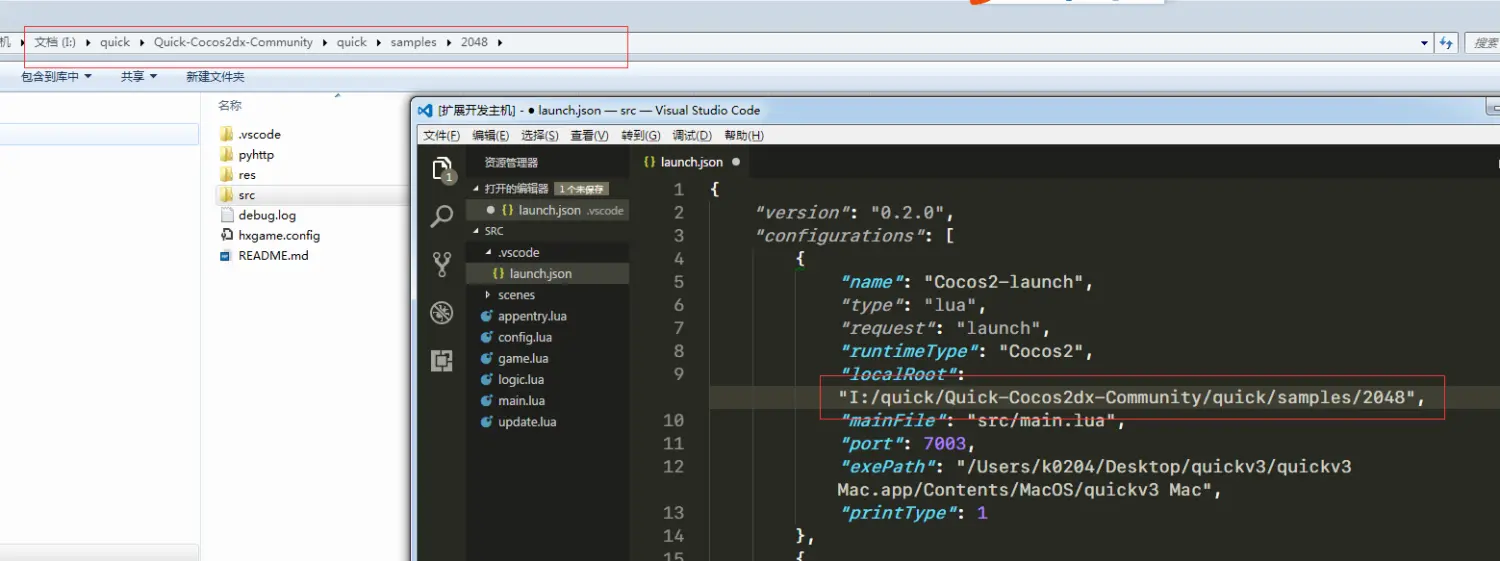Click the 1 个未保存 badge

point(582,189)
